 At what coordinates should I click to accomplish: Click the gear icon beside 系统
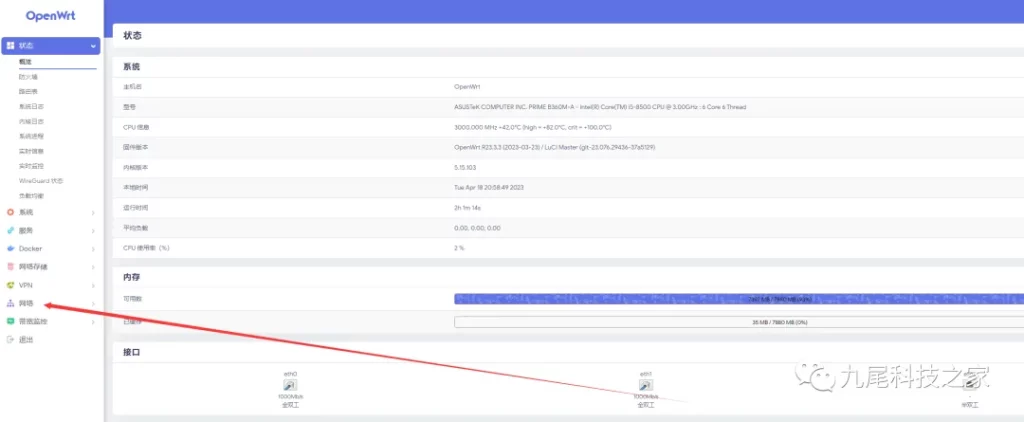click(10, 212)
